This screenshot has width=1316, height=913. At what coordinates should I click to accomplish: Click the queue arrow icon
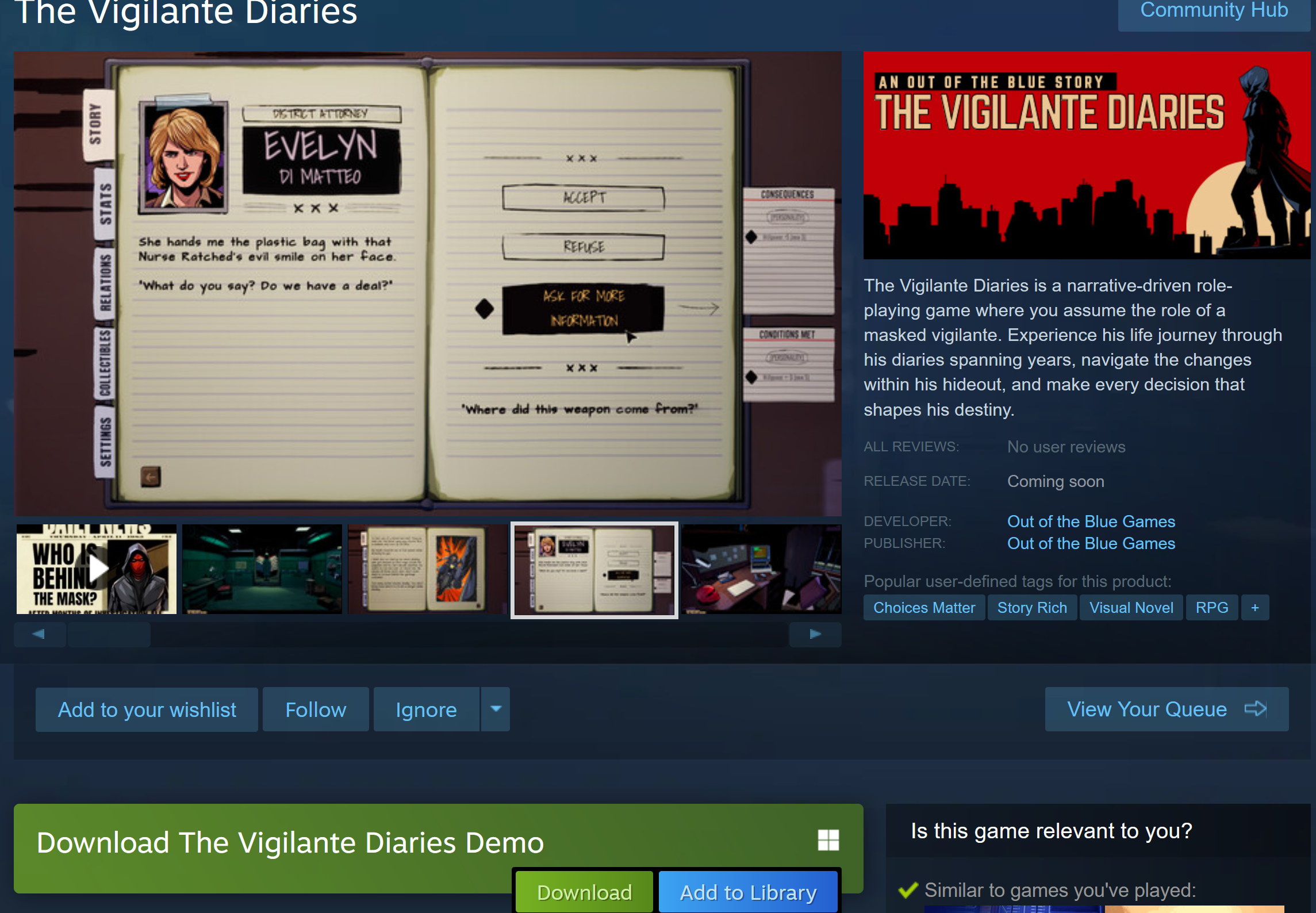[x=1256, y=708]
